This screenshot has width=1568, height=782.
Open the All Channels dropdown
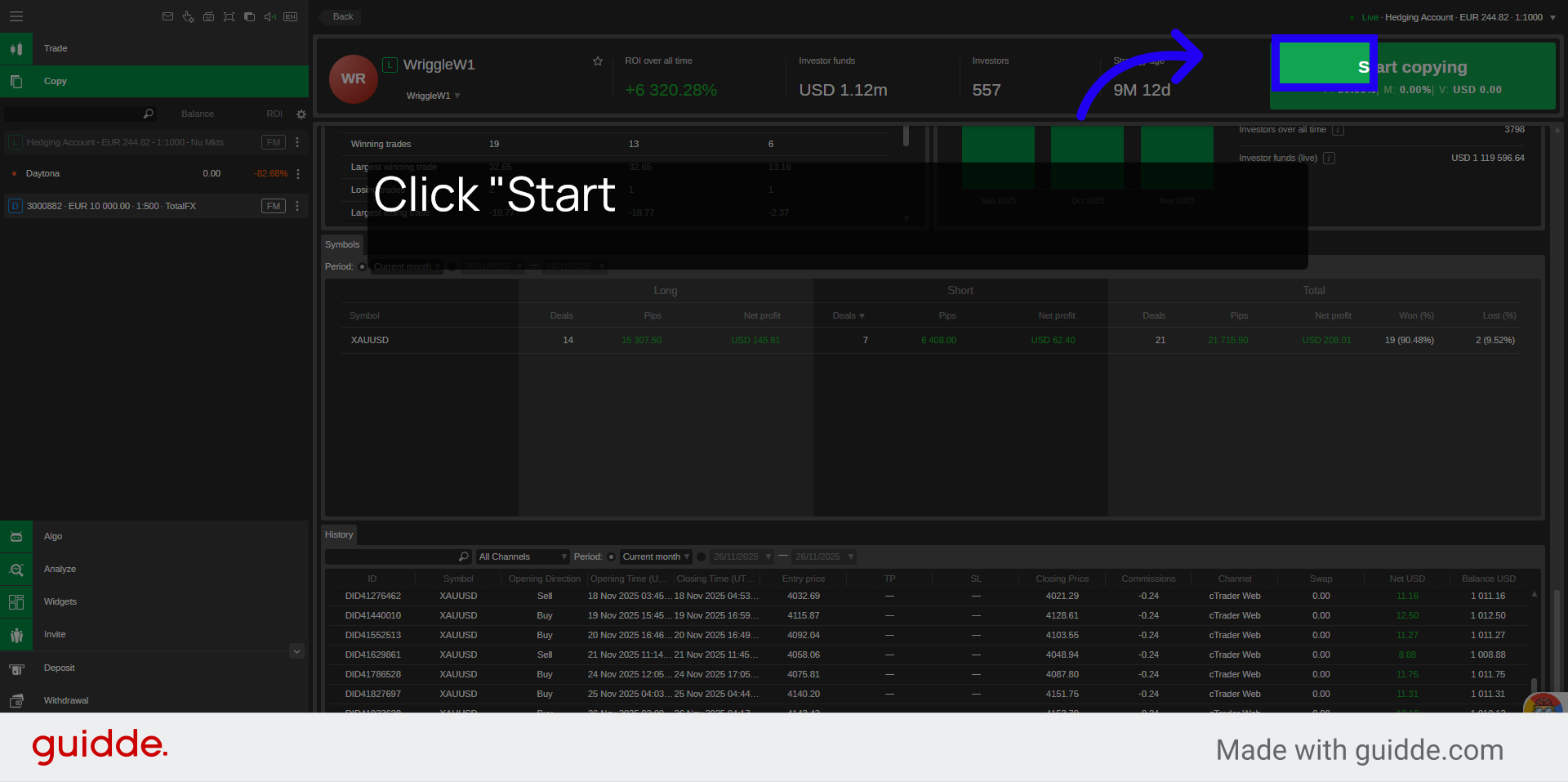pyautogui.click(x=521, y=556)
